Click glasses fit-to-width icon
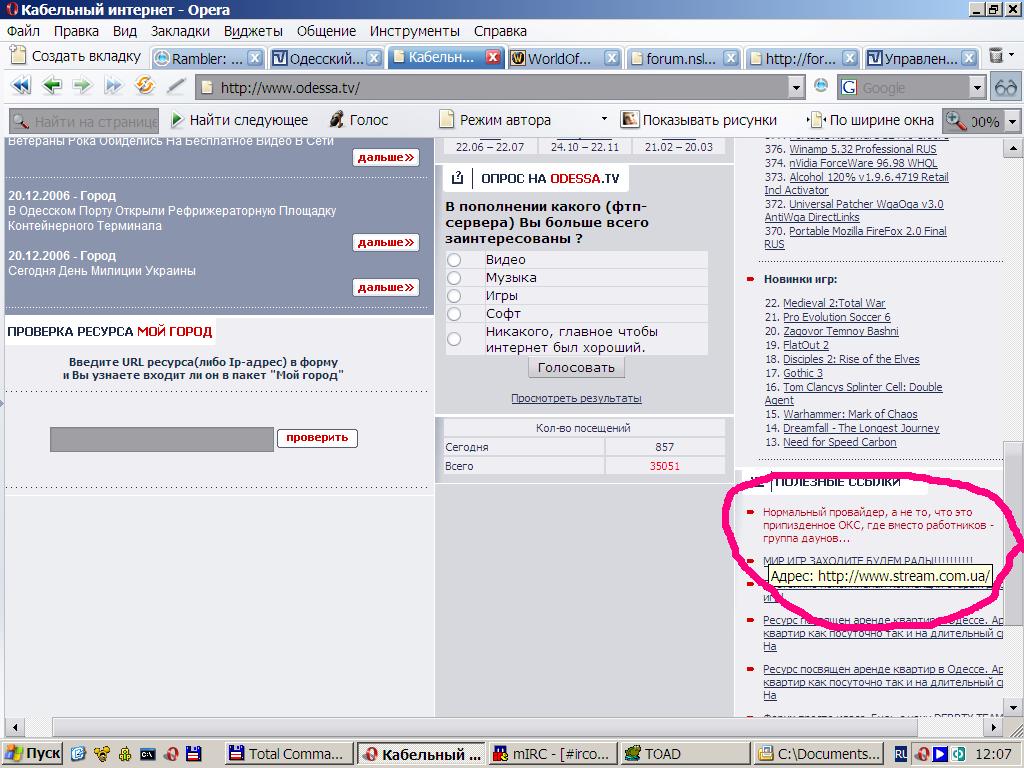 coord(1006,87)
